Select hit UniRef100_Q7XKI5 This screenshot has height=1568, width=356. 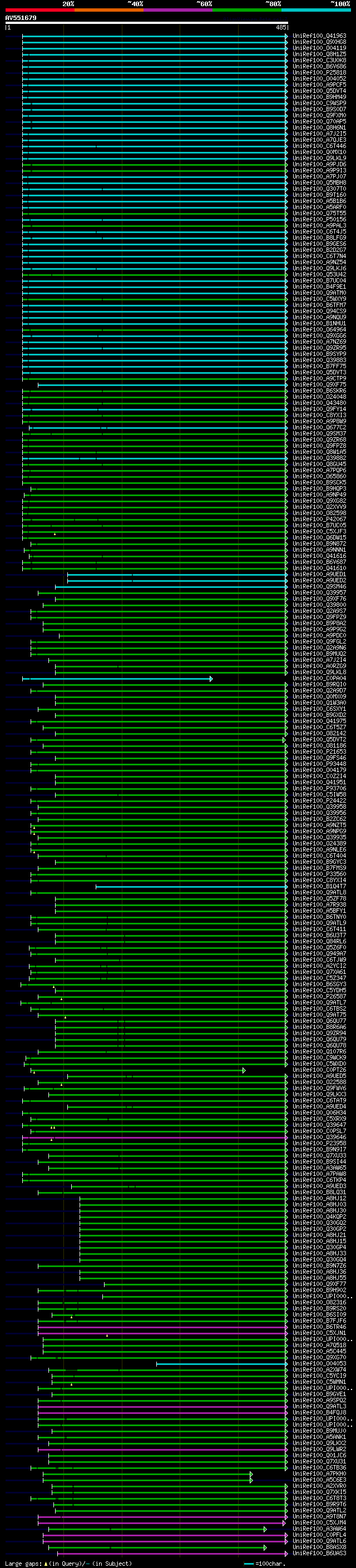coord(319,1492)
